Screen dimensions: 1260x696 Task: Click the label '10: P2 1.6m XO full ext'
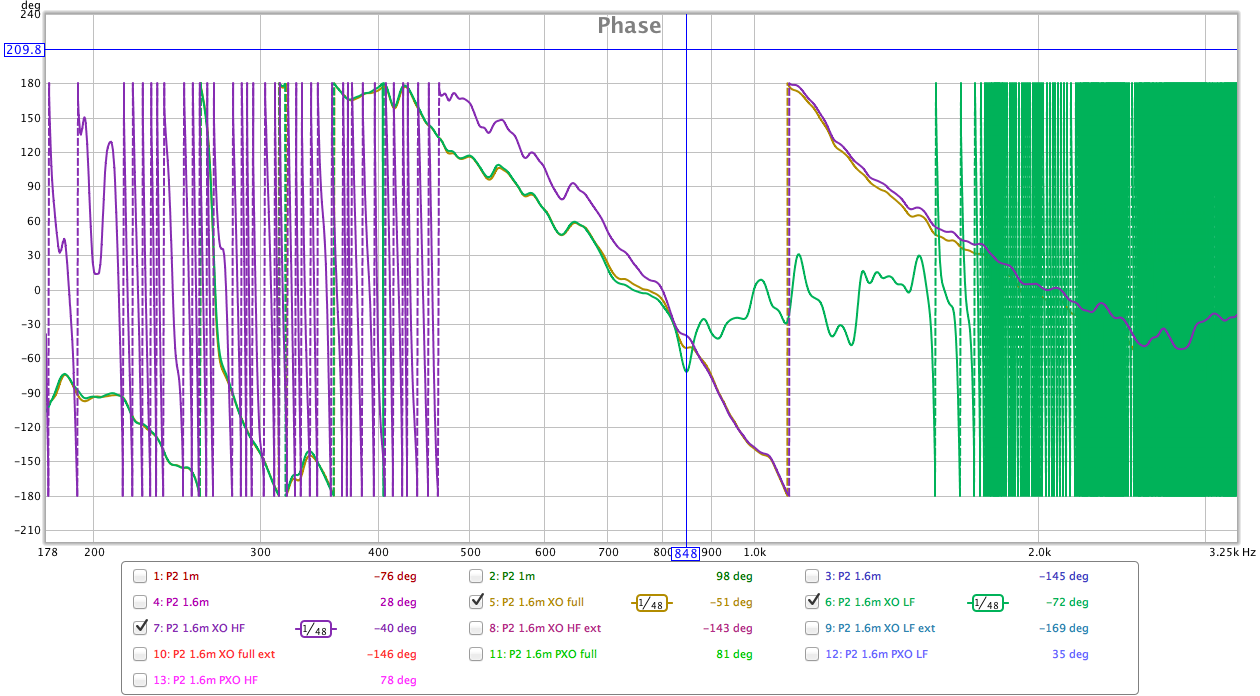pos(213,654)
